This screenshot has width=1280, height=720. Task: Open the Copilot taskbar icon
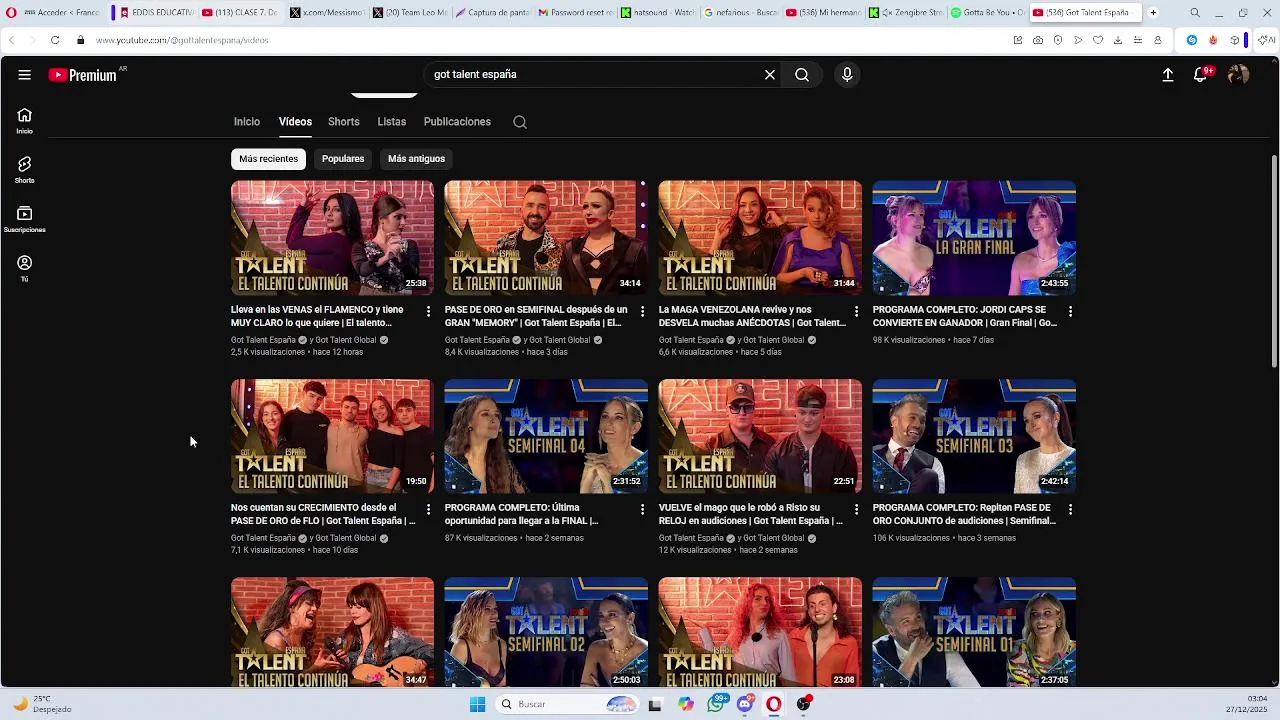(685, 704)
